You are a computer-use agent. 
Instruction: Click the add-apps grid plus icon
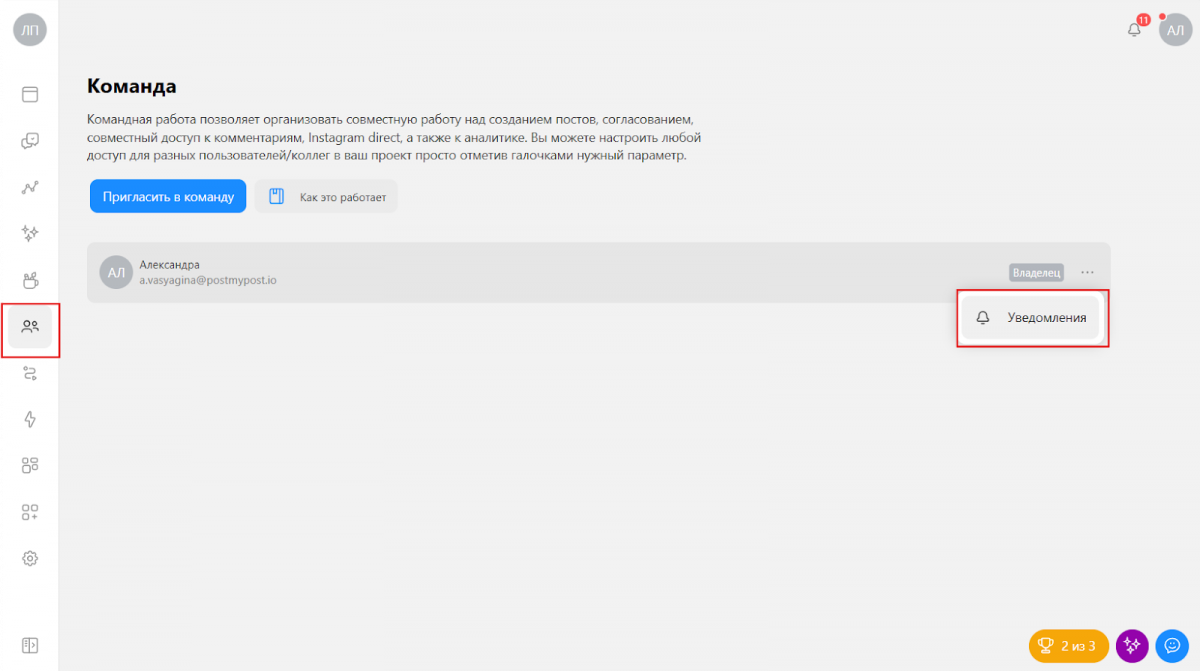coord(30,512)
